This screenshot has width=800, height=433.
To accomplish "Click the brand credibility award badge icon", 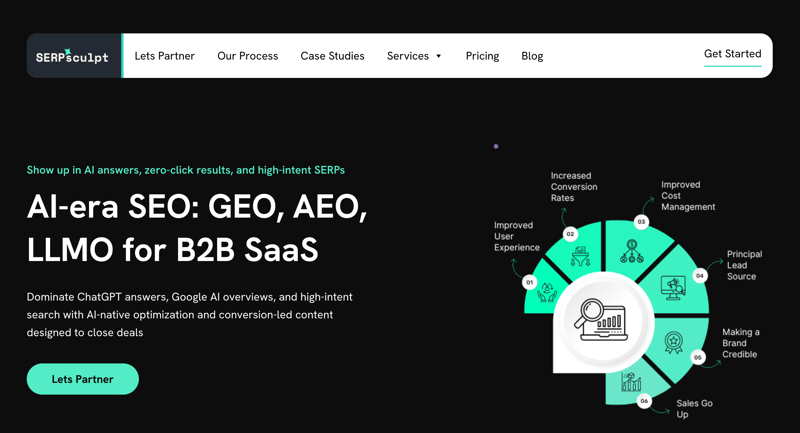I will pyautogui.click(x=674, y=343).
